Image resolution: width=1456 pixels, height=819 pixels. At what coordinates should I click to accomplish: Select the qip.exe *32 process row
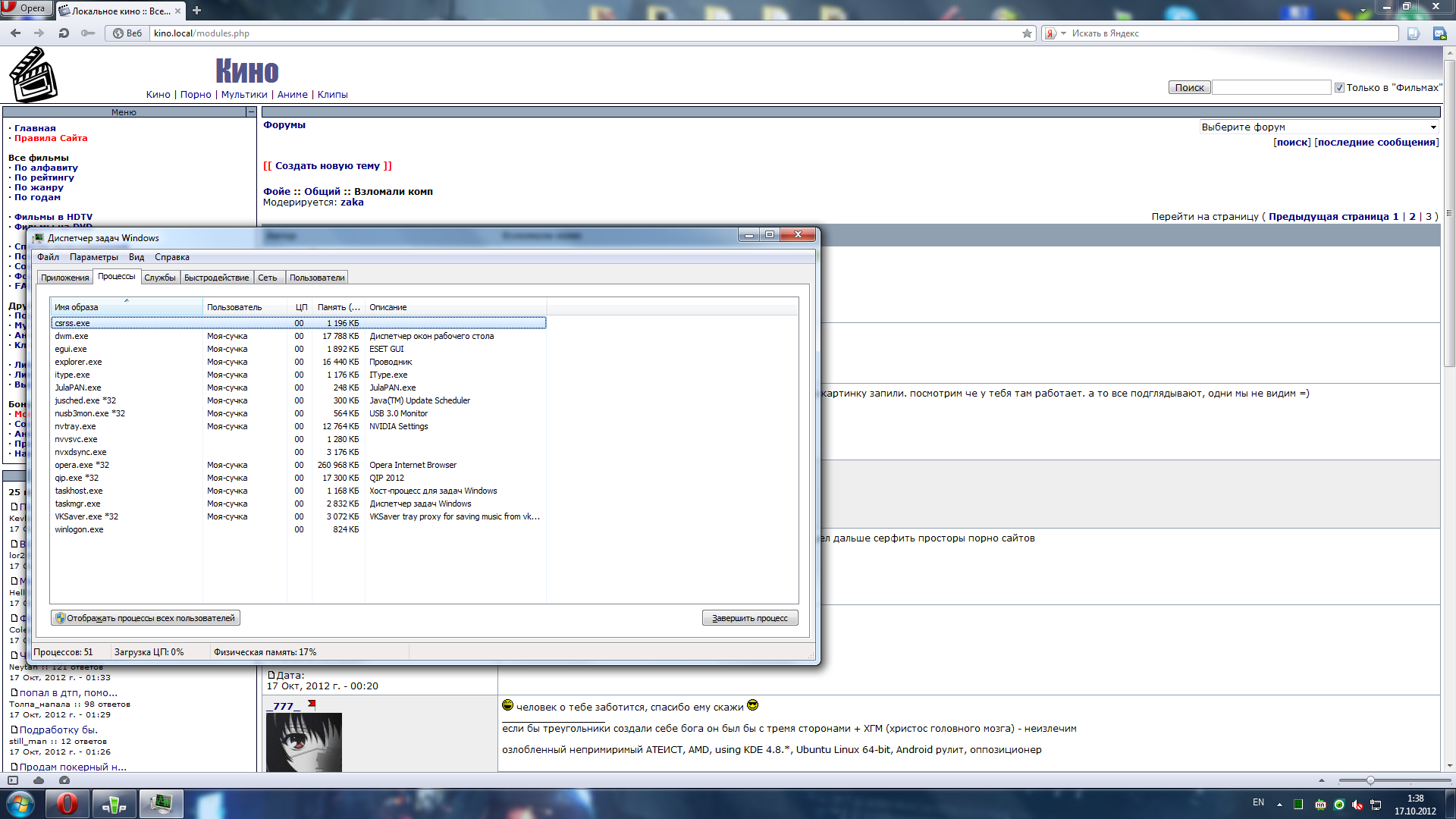298,478
